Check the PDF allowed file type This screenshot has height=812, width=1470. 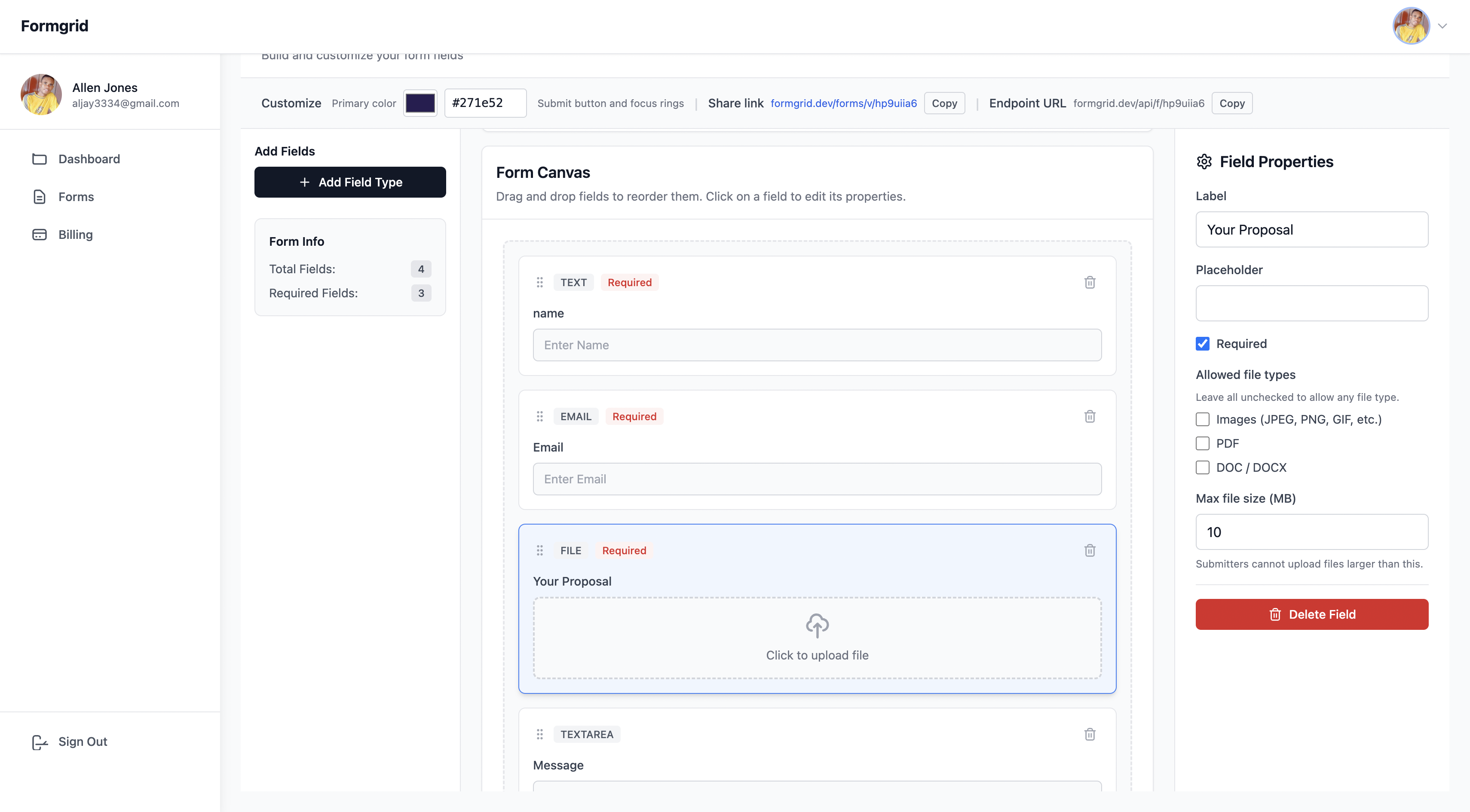1202,444
